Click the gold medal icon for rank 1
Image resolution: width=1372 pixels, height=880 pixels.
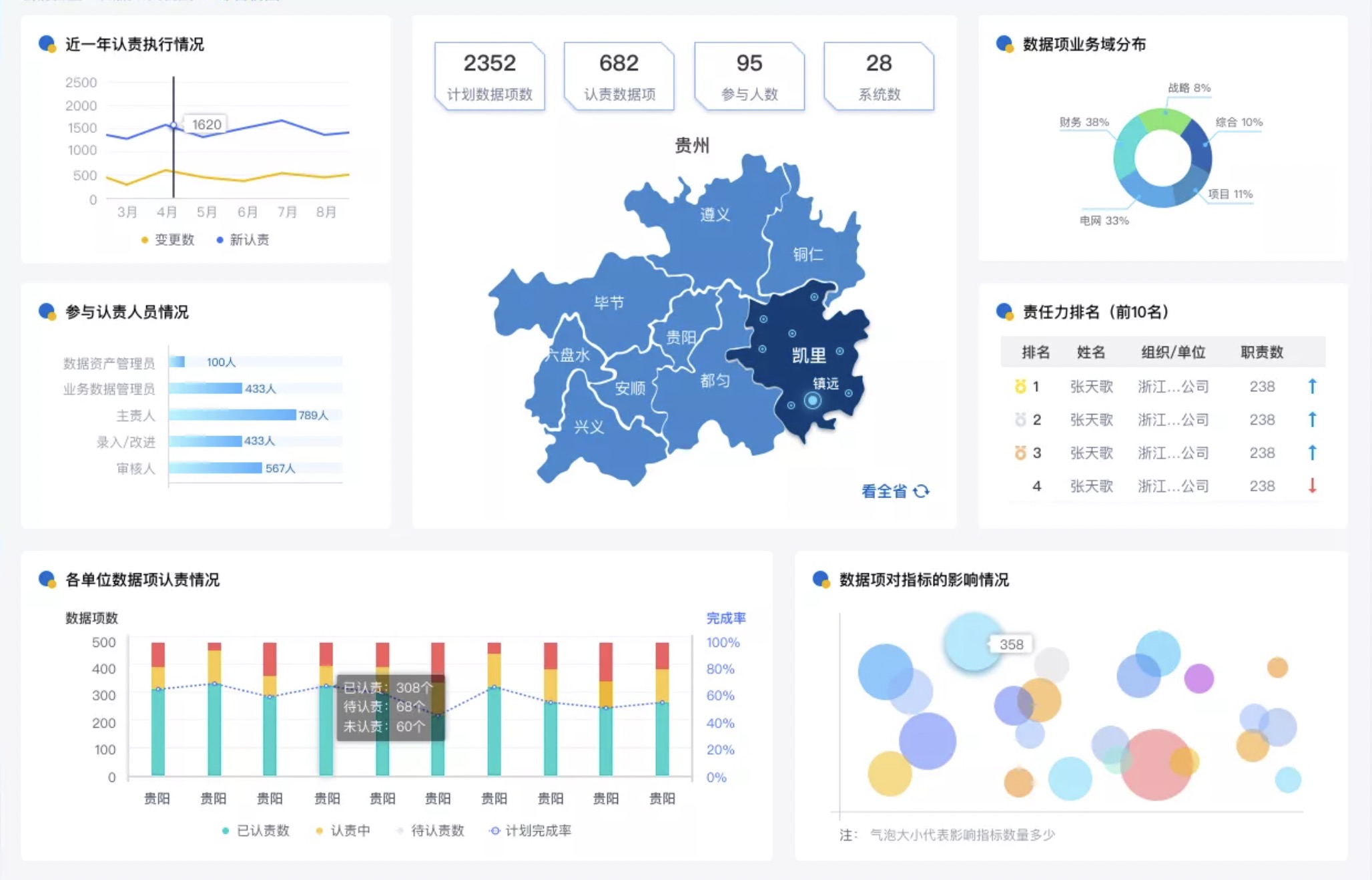(1020, 386)
